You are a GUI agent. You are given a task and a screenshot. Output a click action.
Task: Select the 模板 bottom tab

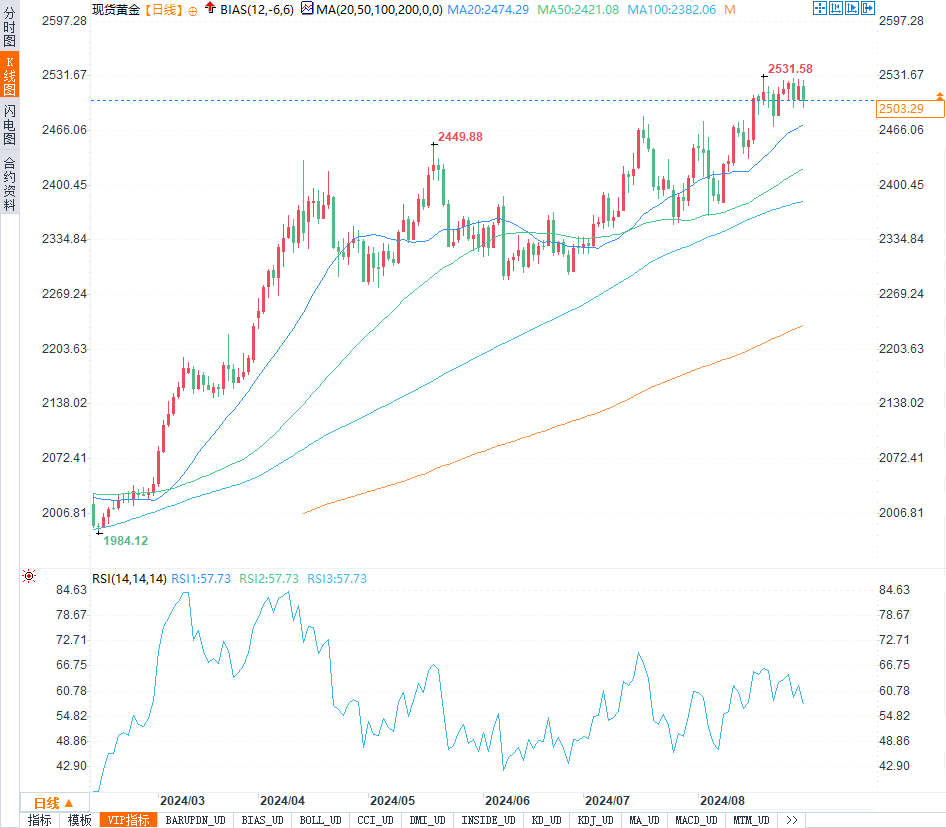point(79,820)
